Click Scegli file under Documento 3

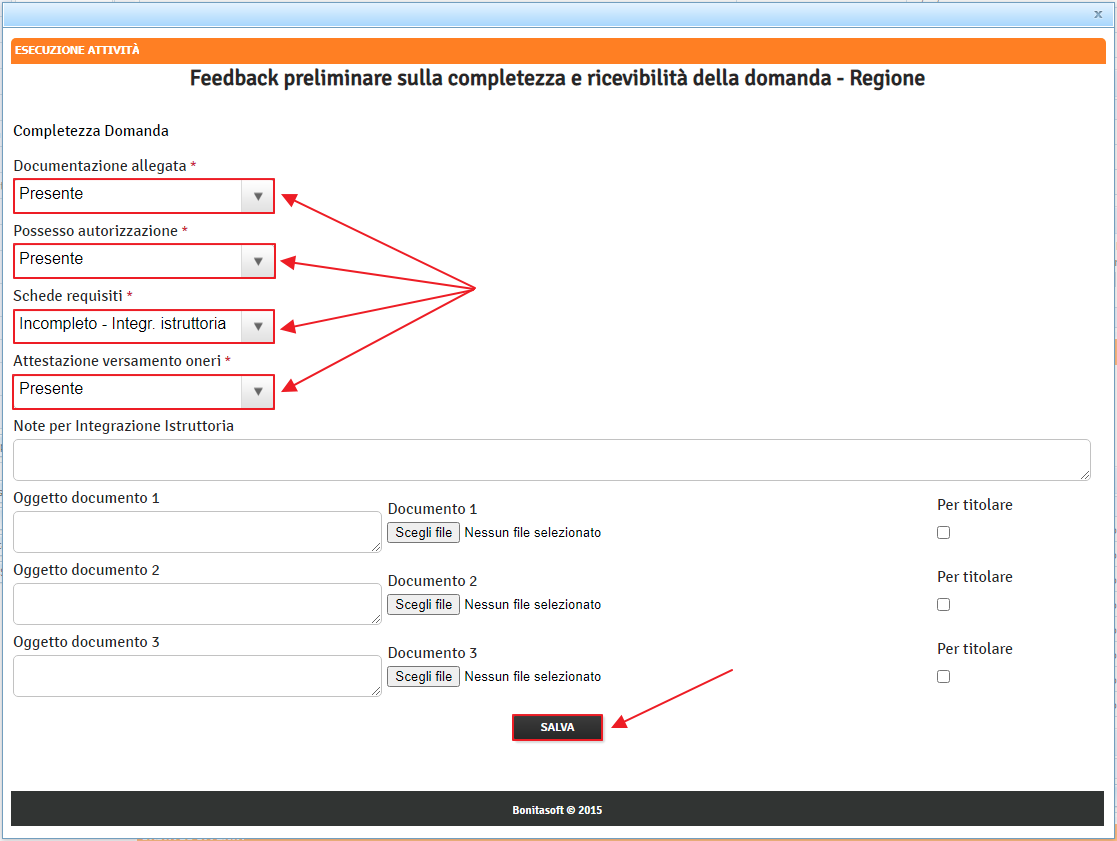pos(423,677)
